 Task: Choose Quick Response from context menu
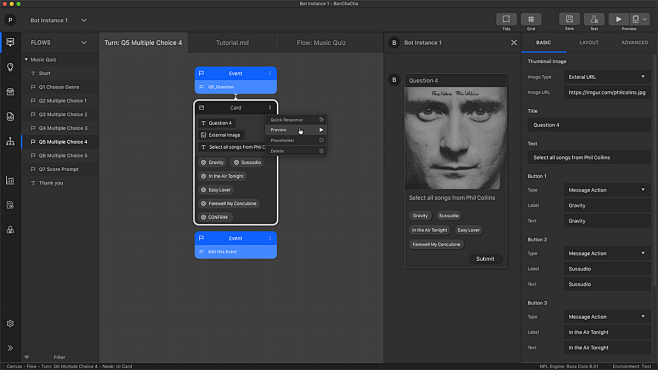296,120
